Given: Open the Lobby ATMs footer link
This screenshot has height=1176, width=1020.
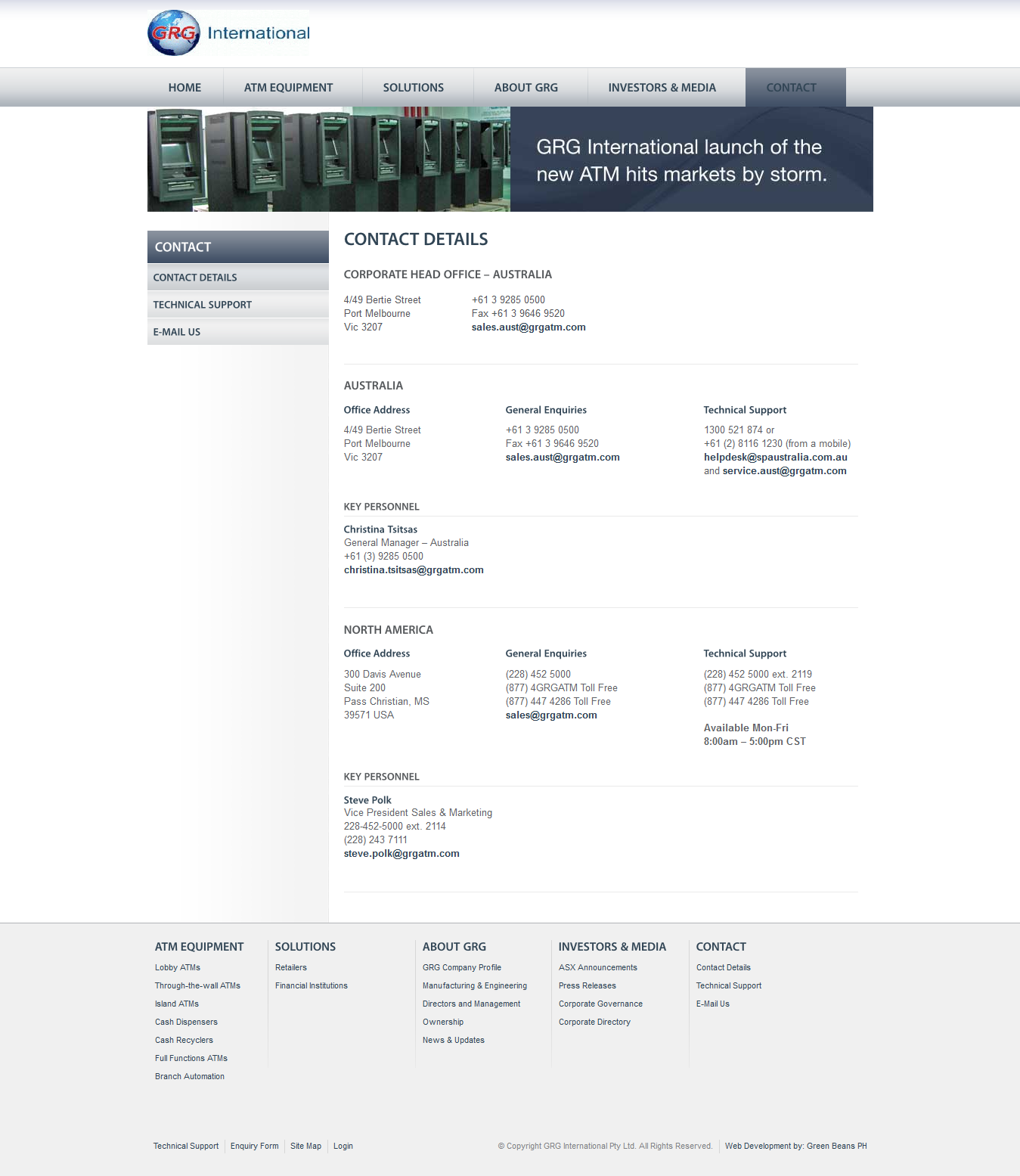Looking at the screenshot, I should point(178,967).
